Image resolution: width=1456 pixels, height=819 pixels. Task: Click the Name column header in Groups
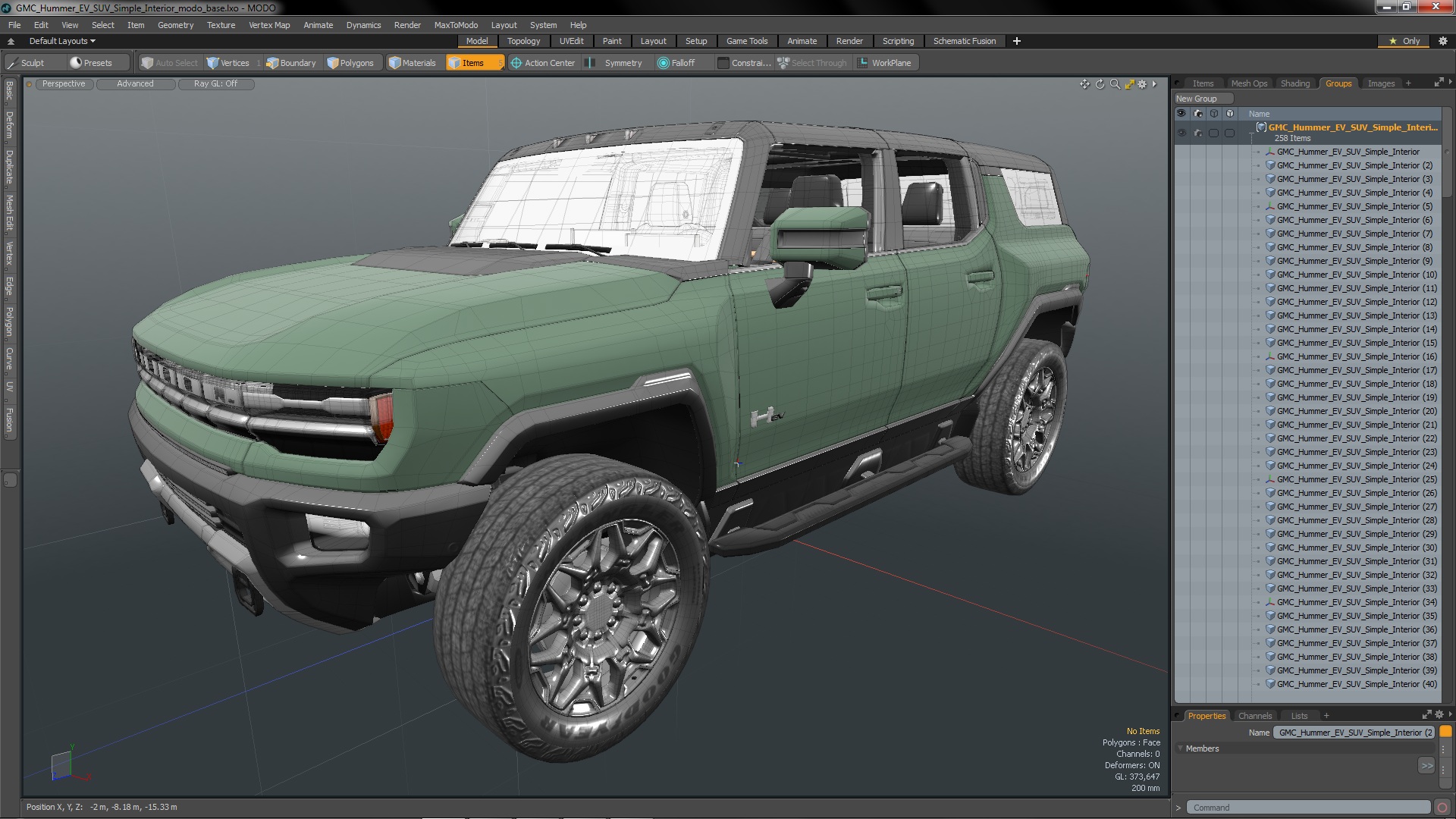1259,114
